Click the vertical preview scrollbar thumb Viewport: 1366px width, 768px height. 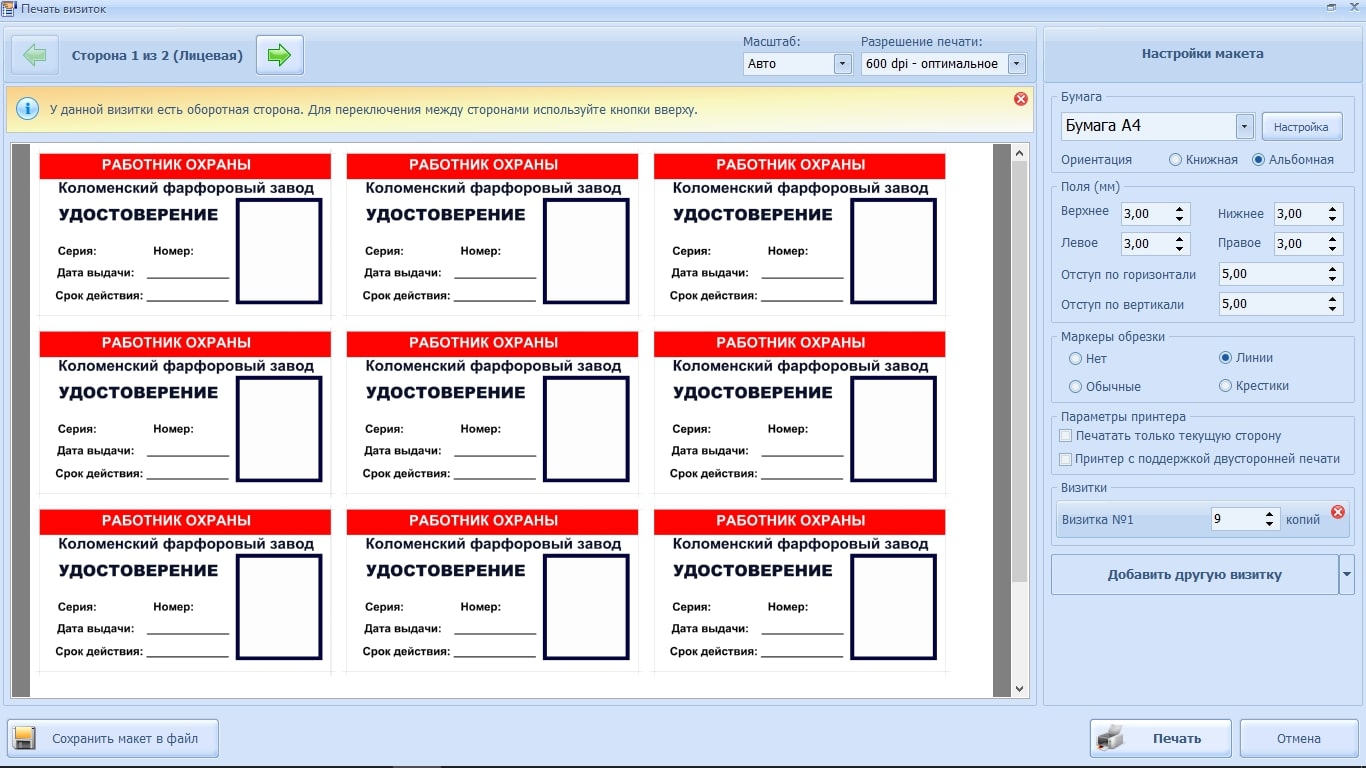click(x=1020, y=372)
